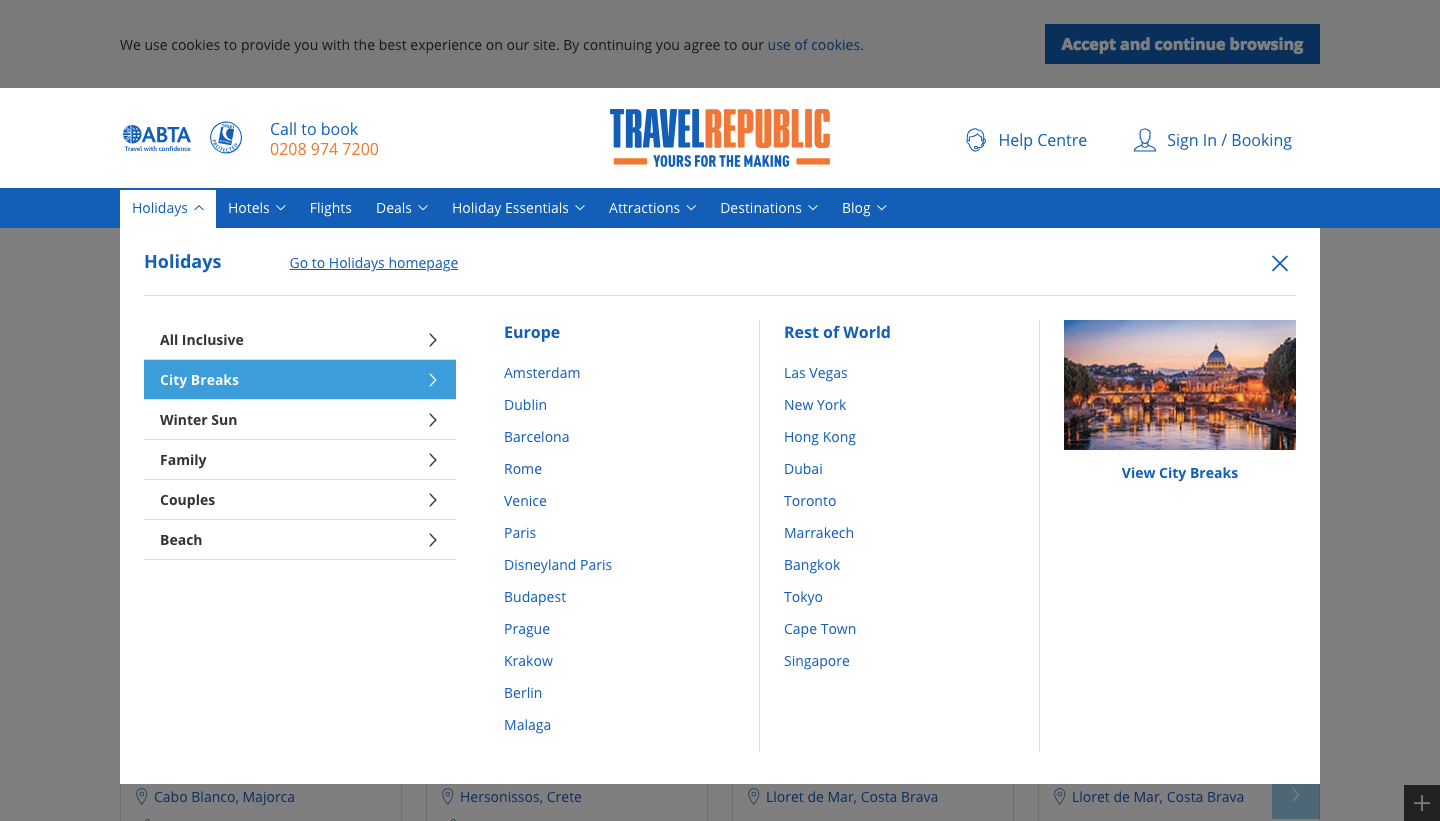Choose Budapest from Europe list
Image resolution: width=1440 pixels, height=821 pixels.
coord(535,597)
